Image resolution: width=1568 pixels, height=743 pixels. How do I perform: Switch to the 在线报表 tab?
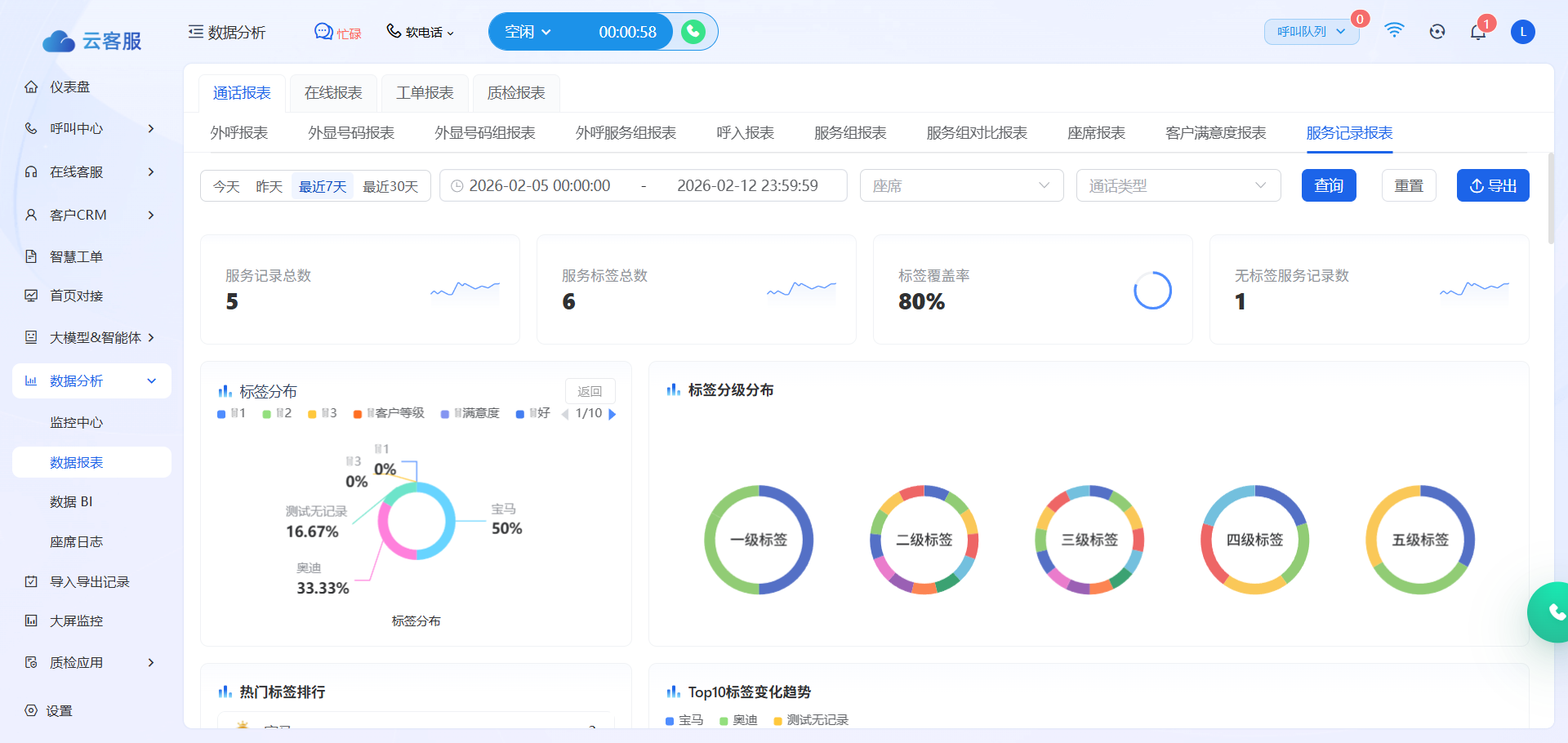(333, 93)
